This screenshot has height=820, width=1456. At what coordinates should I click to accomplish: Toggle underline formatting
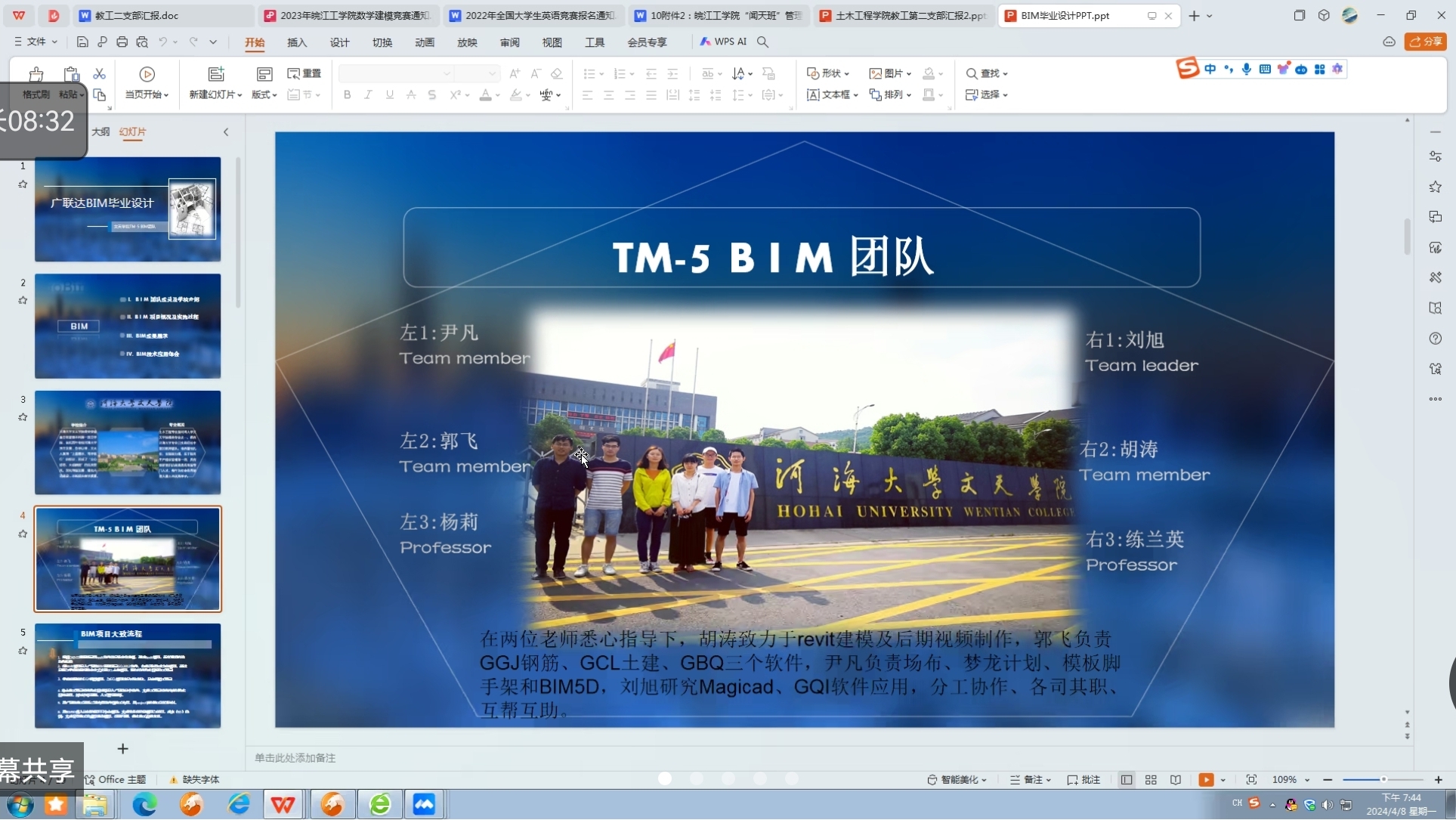(x=389, y=94)
